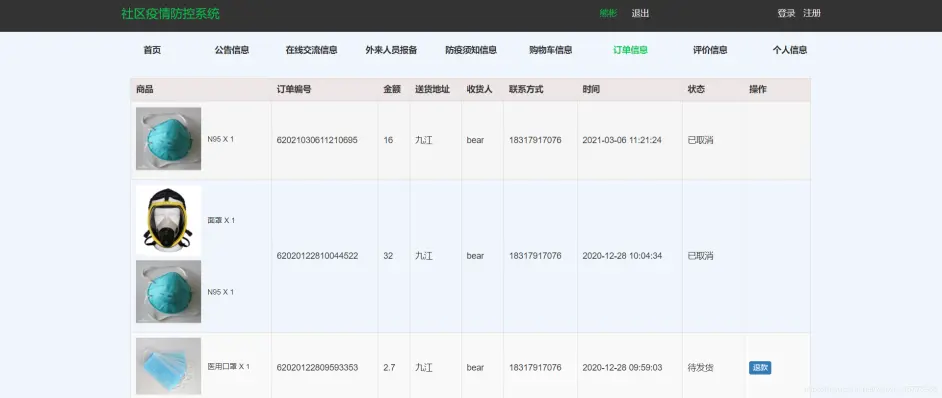Click timestamp 2021-03-06 11:21:24
Image resolution: width=942 pixels, height=398 pixels.
[x=622, y=140]
